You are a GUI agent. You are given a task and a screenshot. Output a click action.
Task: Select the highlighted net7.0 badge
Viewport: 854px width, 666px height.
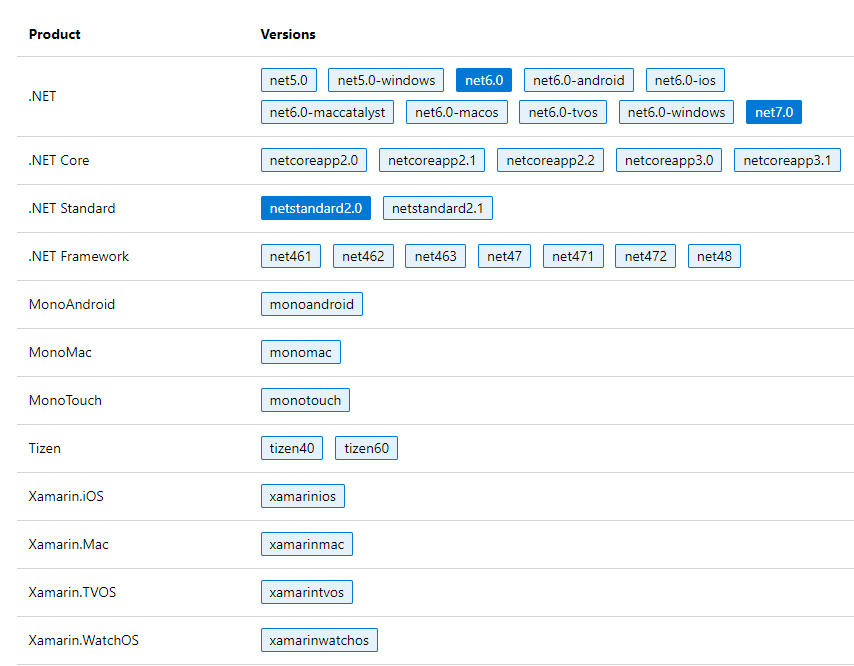[x=774, y=112]
